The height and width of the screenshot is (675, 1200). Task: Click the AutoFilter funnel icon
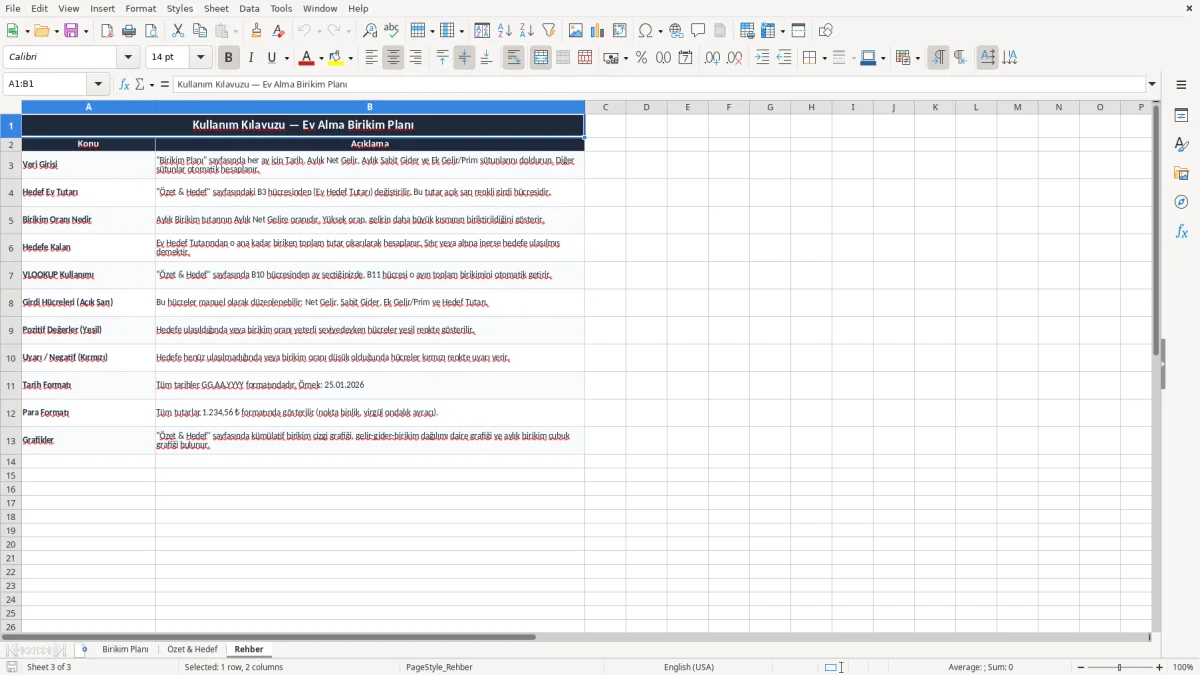coord(548,31)
